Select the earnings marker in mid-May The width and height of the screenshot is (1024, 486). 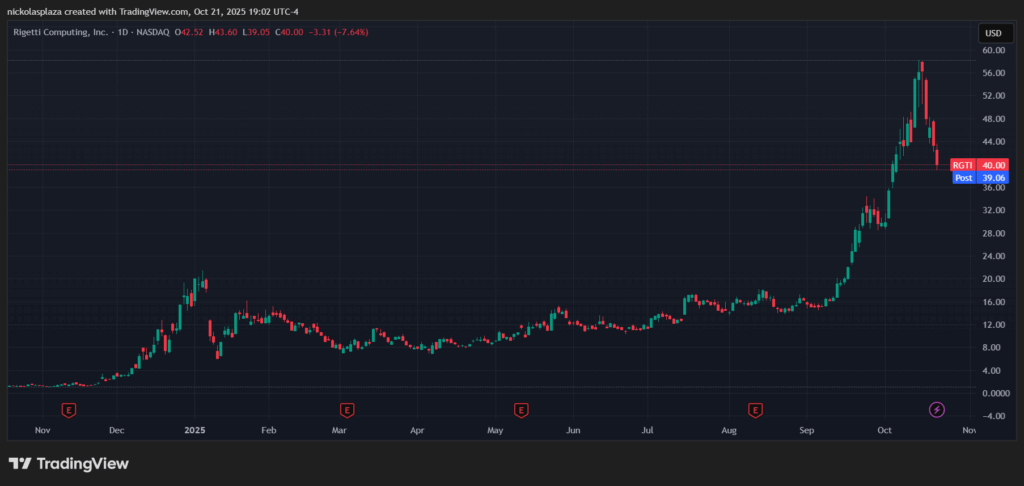pos(520,409)
